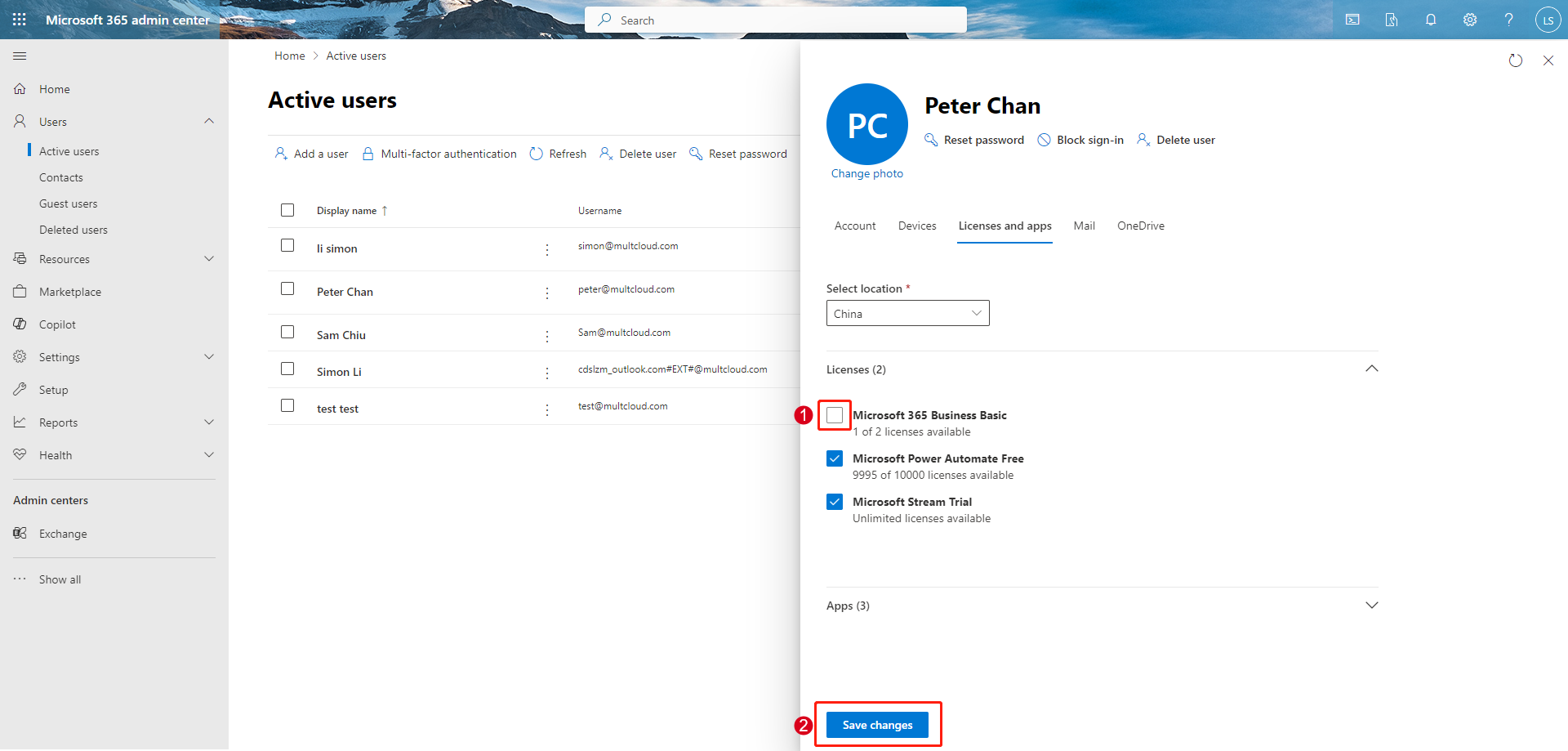Open Cloud Shell icon in header
The height and width of the screenshot is (751, 1568).
pos(1352,20)
